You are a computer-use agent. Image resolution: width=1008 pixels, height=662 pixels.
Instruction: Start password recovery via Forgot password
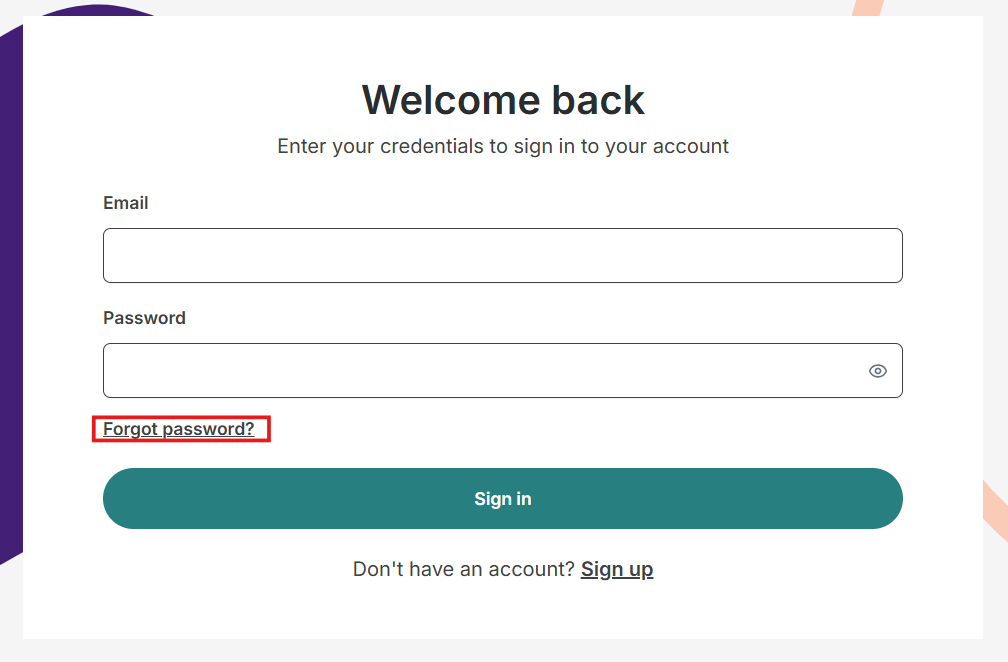(179, 429)
